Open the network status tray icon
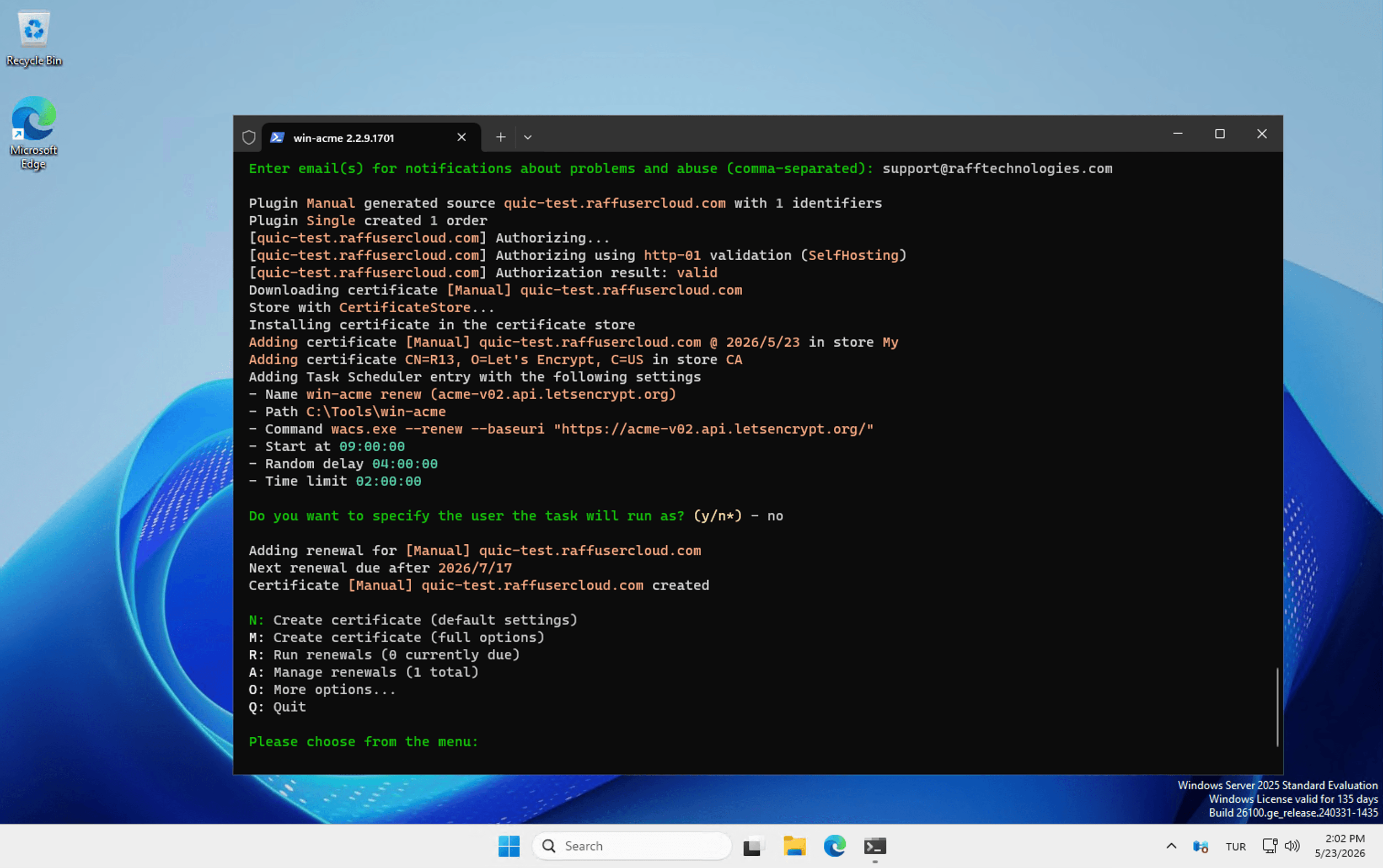The image size is (1383, 868). point(1269,846)
